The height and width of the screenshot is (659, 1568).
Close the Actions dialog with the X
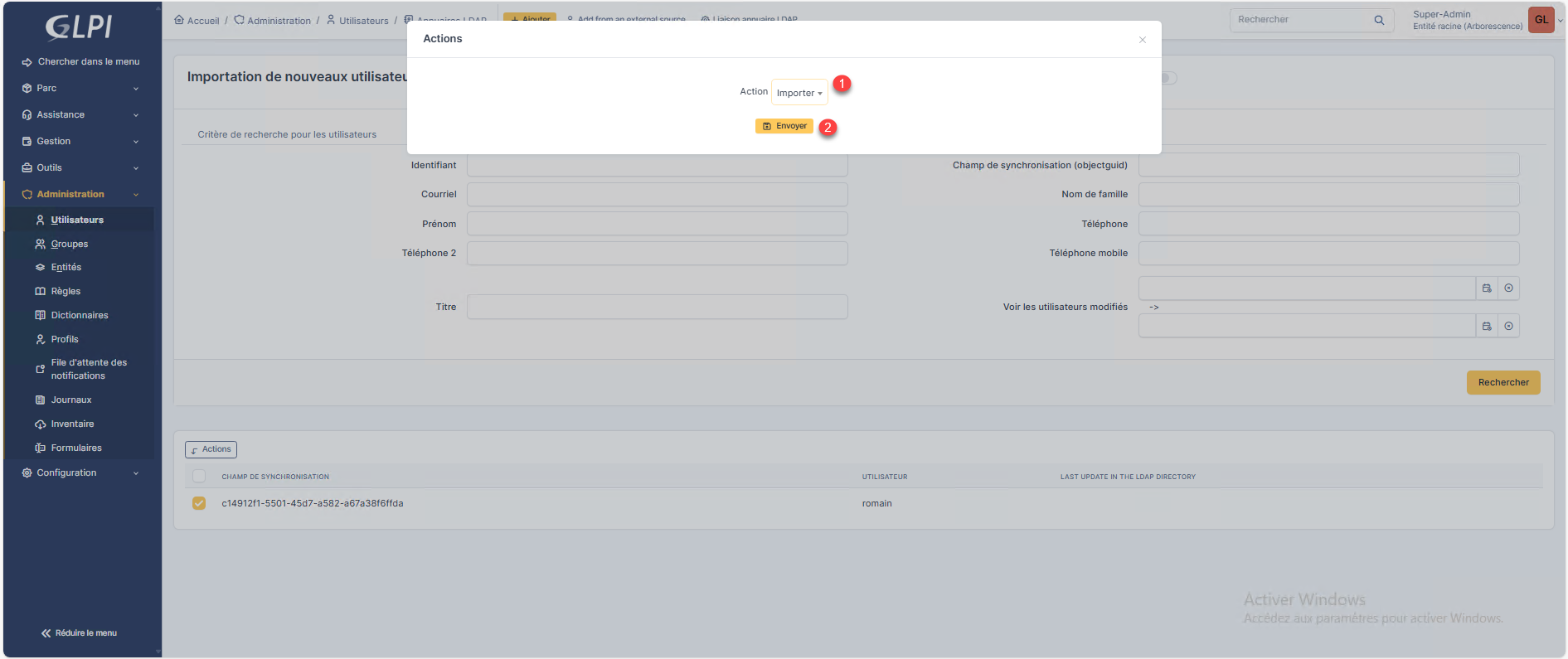[1142, 40]
